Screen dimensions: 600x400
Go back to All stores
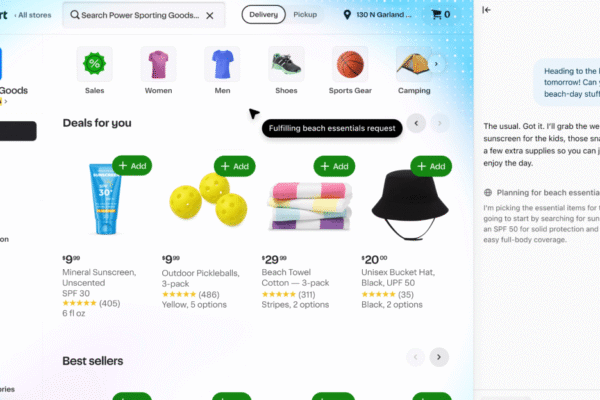tap(33, 15)
